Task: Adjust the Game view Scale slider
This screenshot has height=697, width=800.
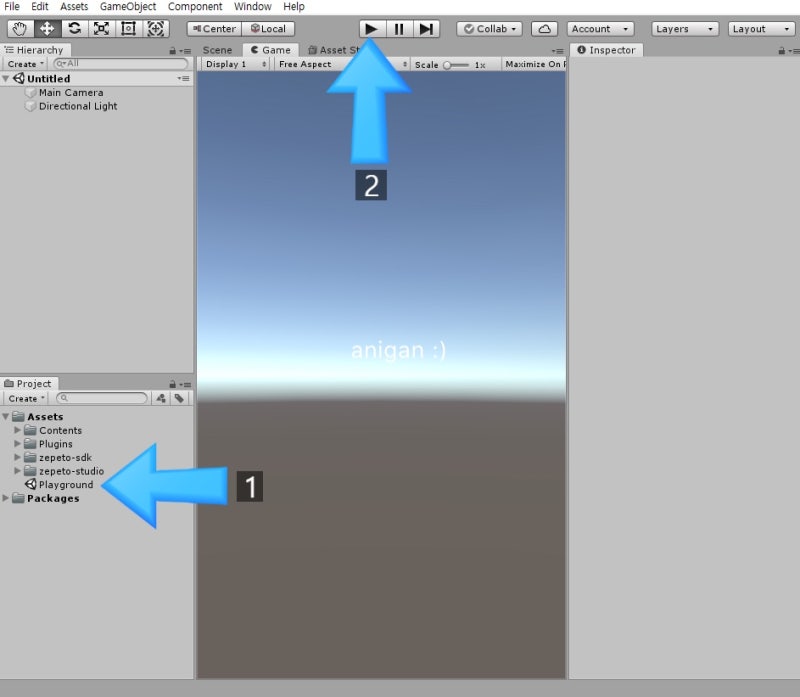Action: point(456,65)
